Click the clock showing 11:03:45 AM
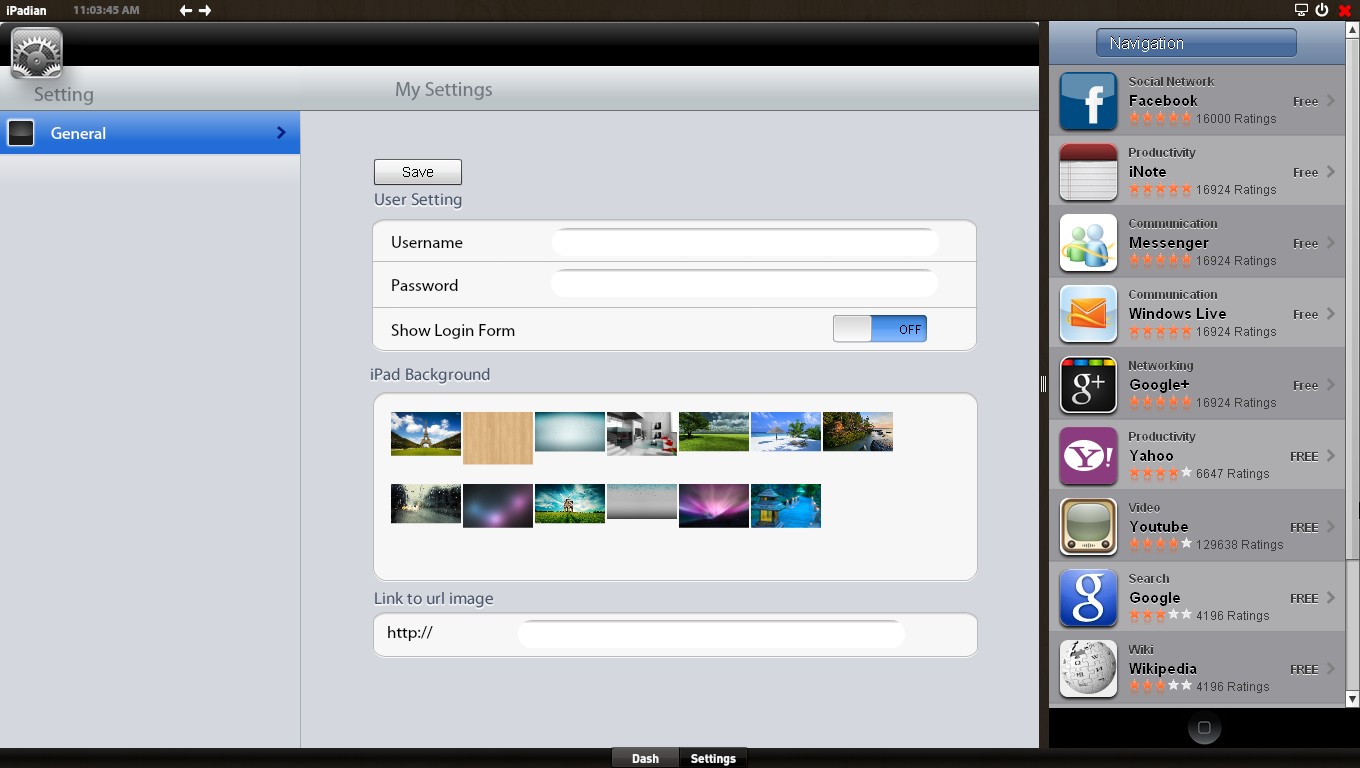 click(x=106, y=10)
